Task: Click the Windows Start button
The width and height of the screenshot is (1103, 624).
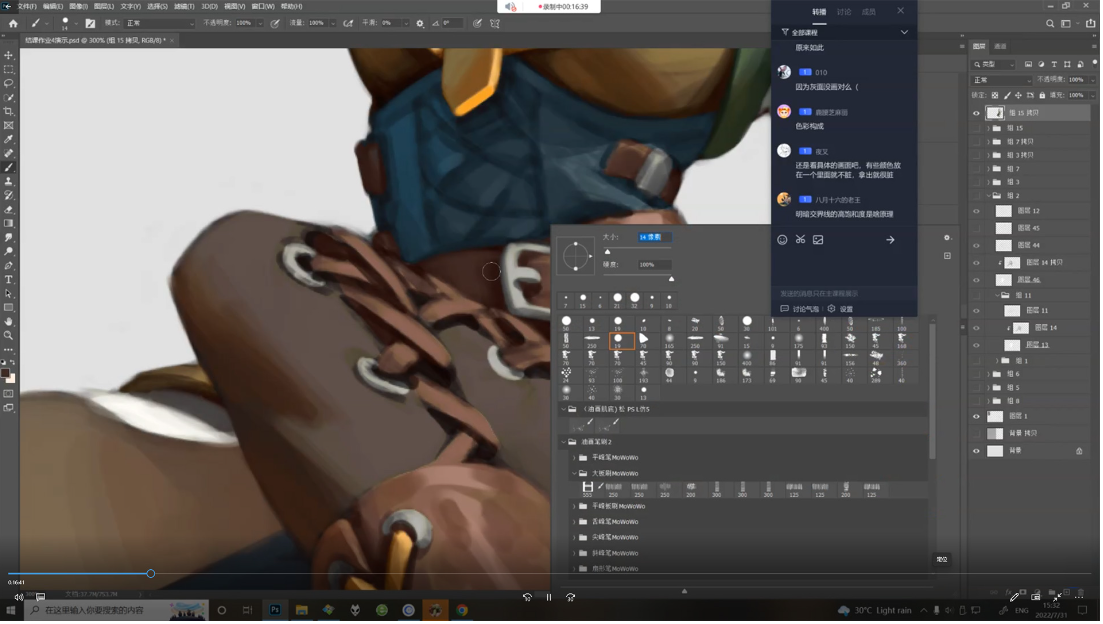Action: [x=11, y=611]
